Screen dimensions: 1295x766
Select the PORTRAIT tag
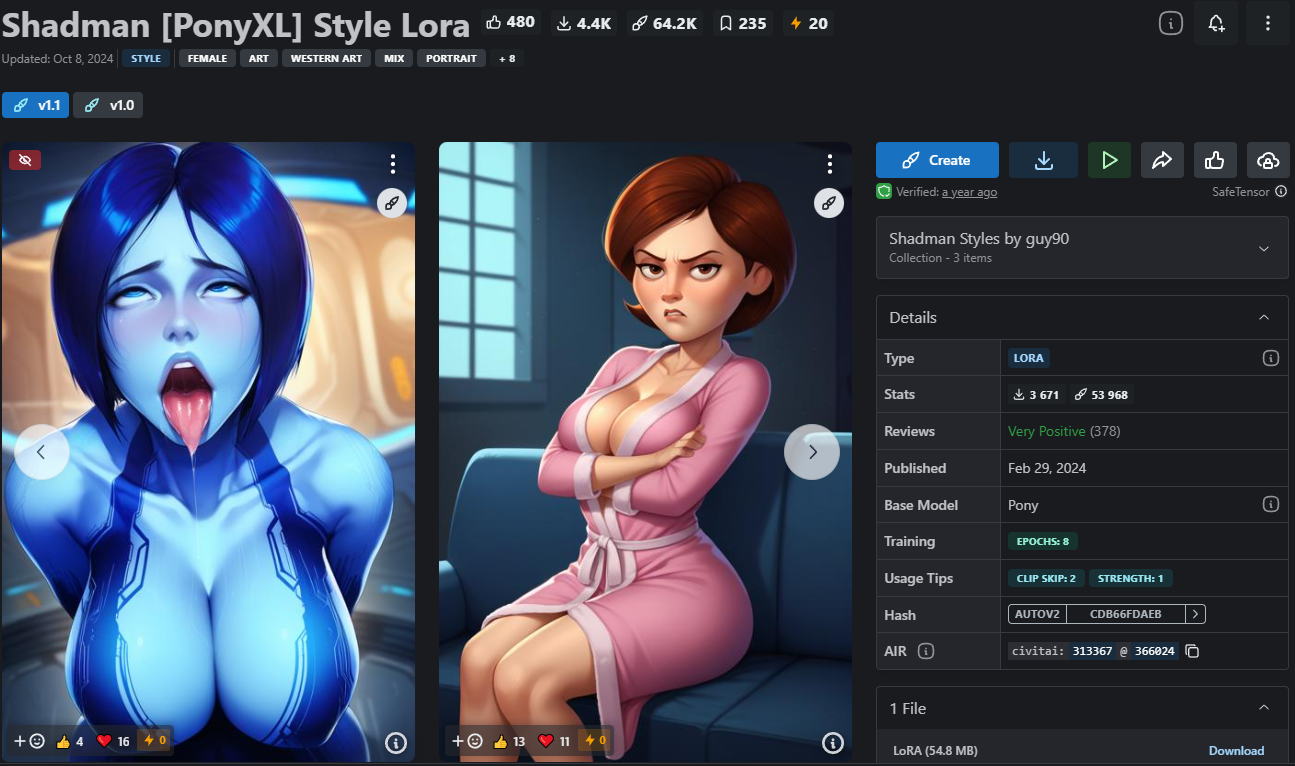451,58
